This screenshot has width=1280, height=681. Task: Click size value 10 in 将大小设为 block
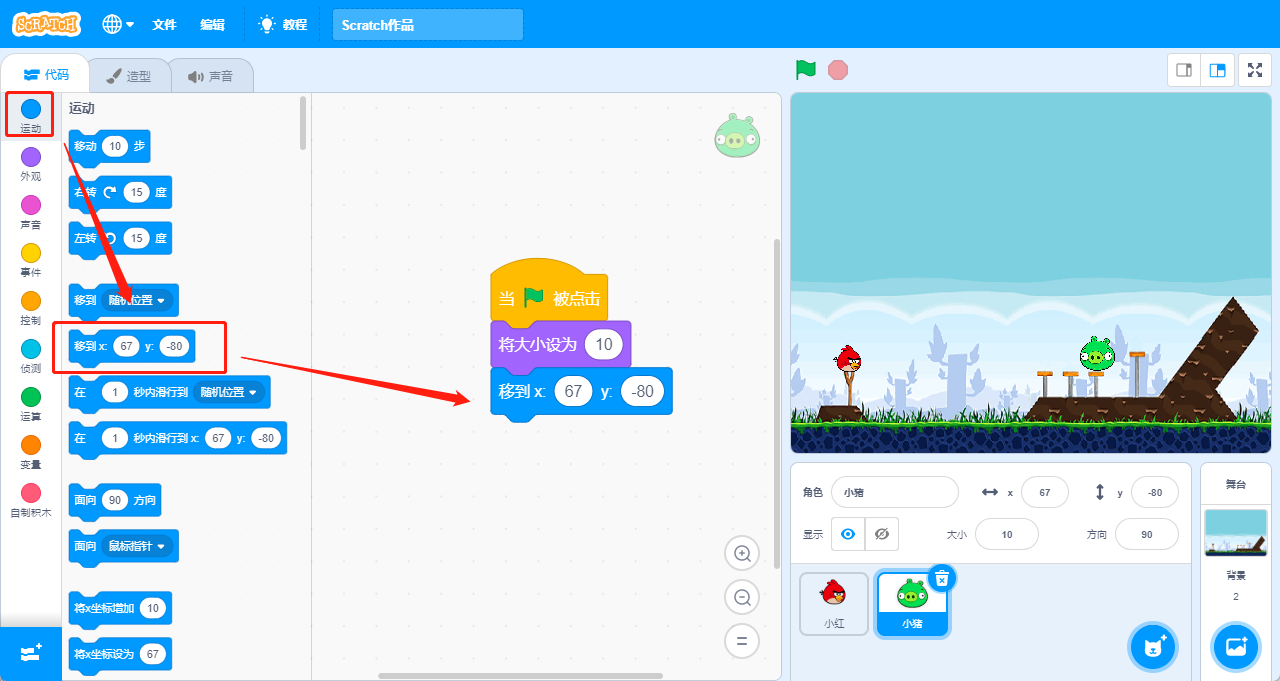click(604, 345)
